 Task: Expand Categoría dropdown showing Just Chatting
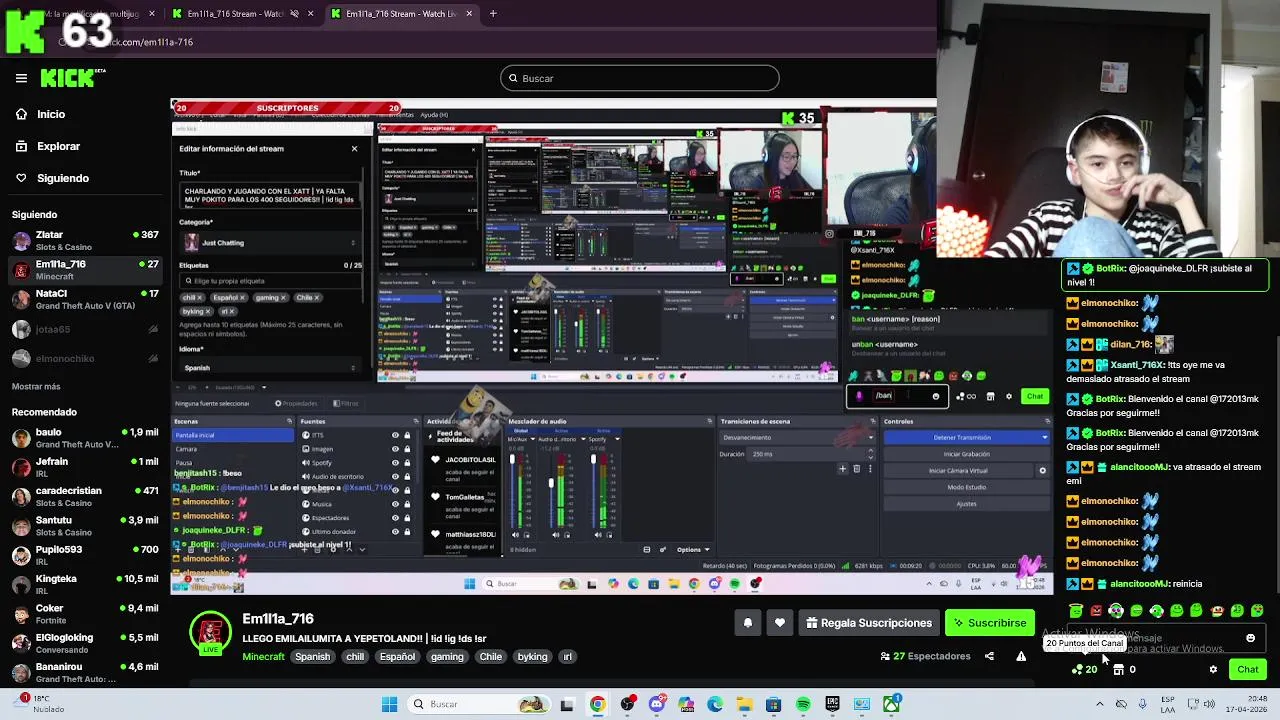(x=271, y=243)
